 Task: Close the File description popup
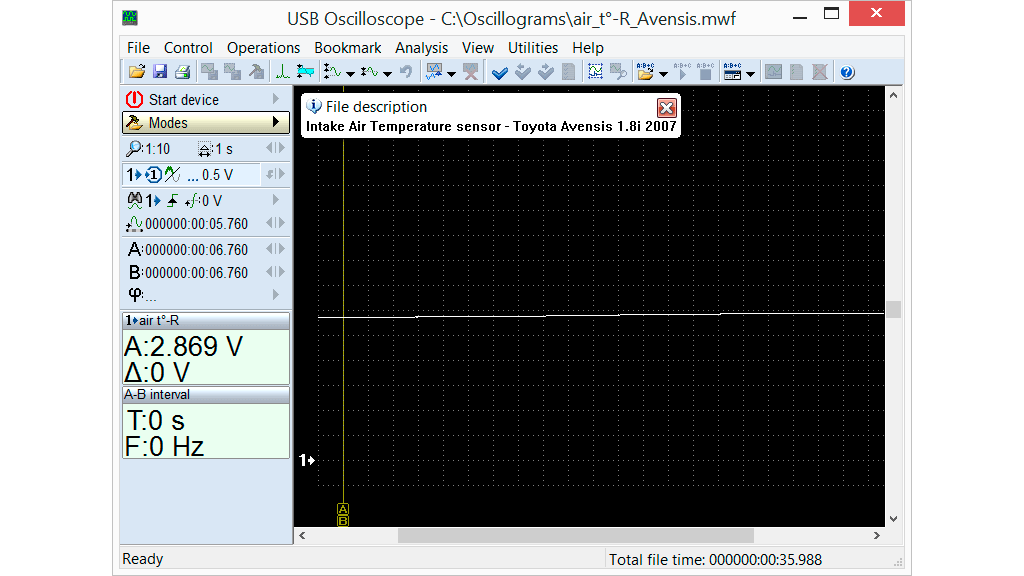[666, 108]
